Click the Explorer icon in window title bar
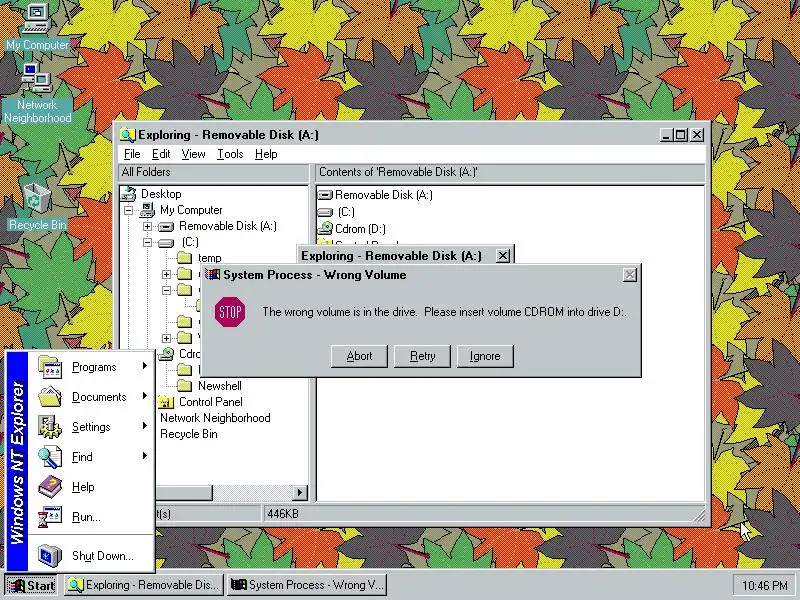 point(128,135)
